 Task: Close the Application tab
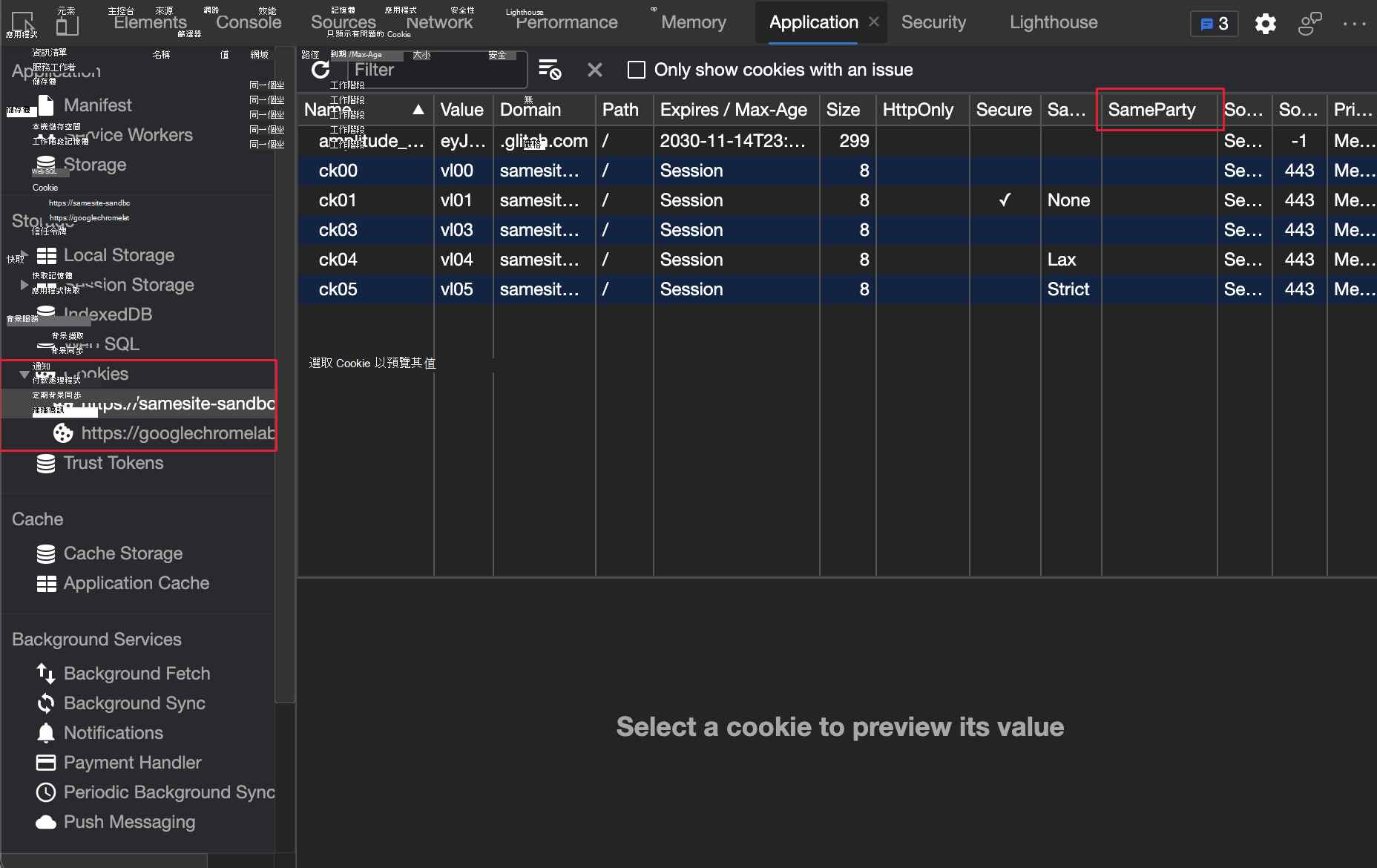click(x=874, y=22)
